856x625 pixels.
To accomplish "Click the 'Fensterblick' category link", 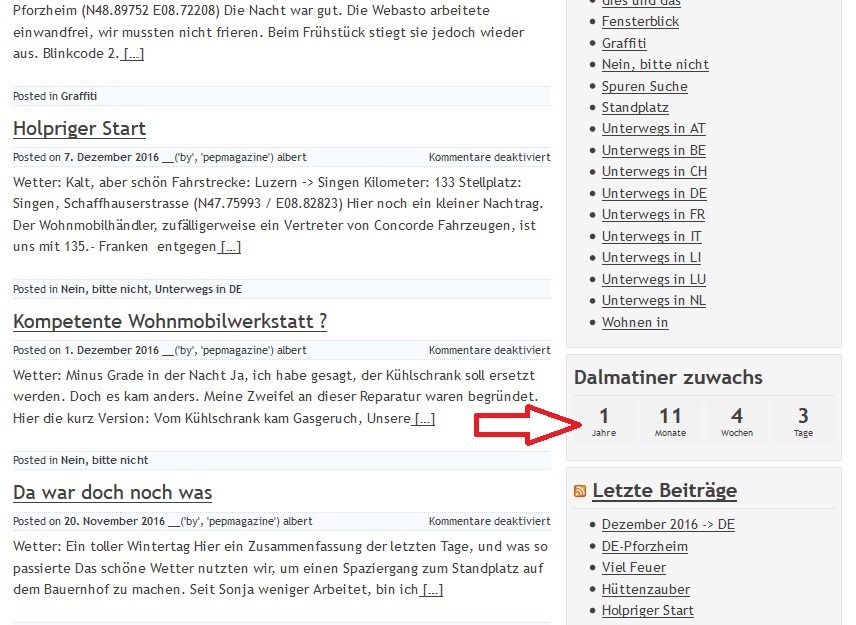I will coord(640,21).
